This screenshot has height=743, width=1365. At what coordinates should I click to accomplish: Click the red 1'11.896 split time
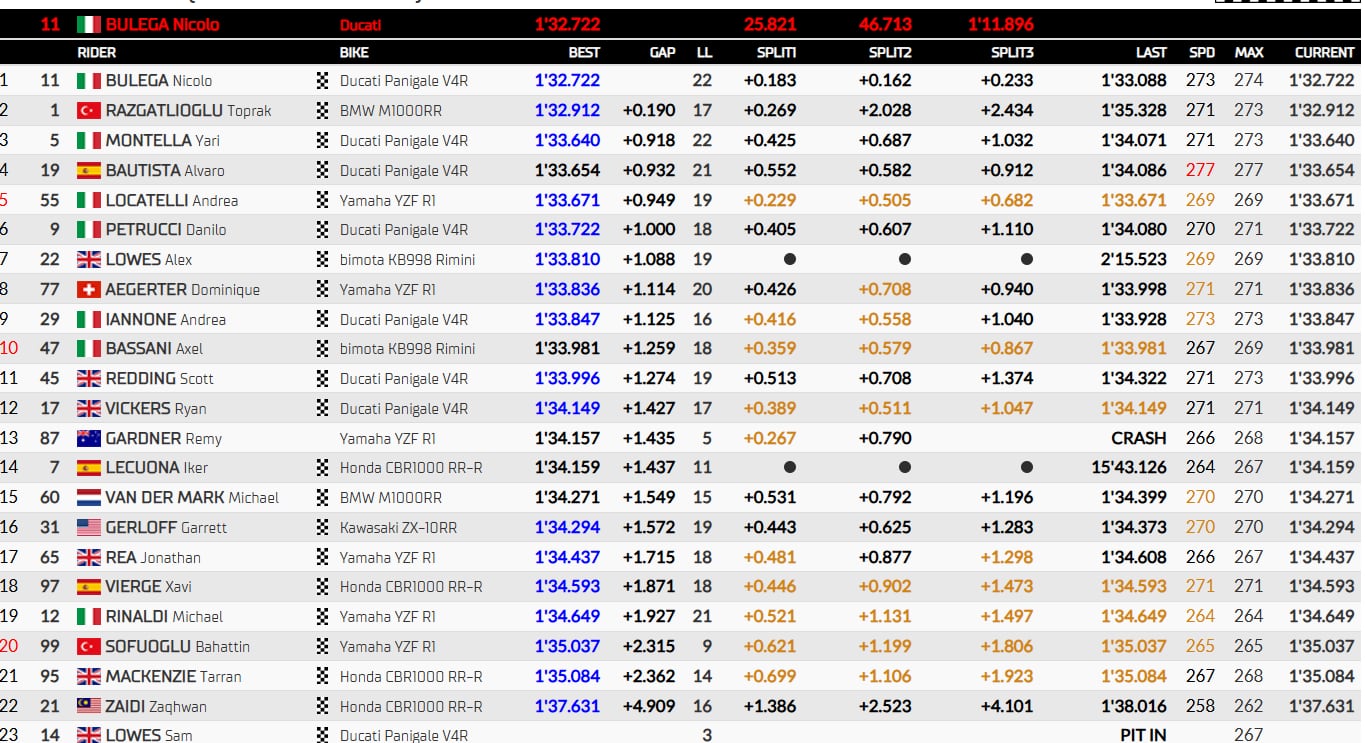coord(1001,24)
